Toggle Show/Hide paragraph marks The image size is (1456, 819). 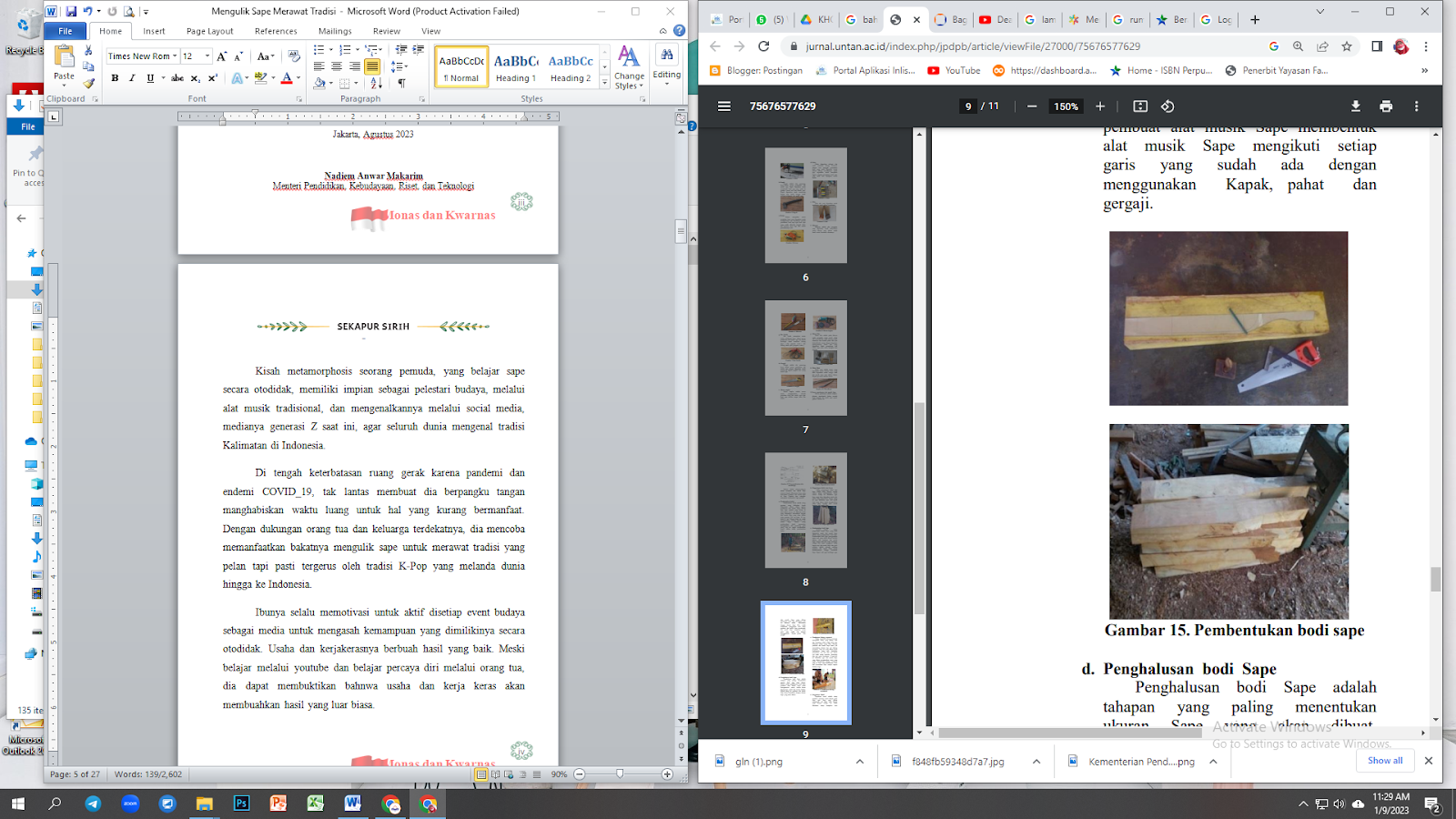point(401,83)
